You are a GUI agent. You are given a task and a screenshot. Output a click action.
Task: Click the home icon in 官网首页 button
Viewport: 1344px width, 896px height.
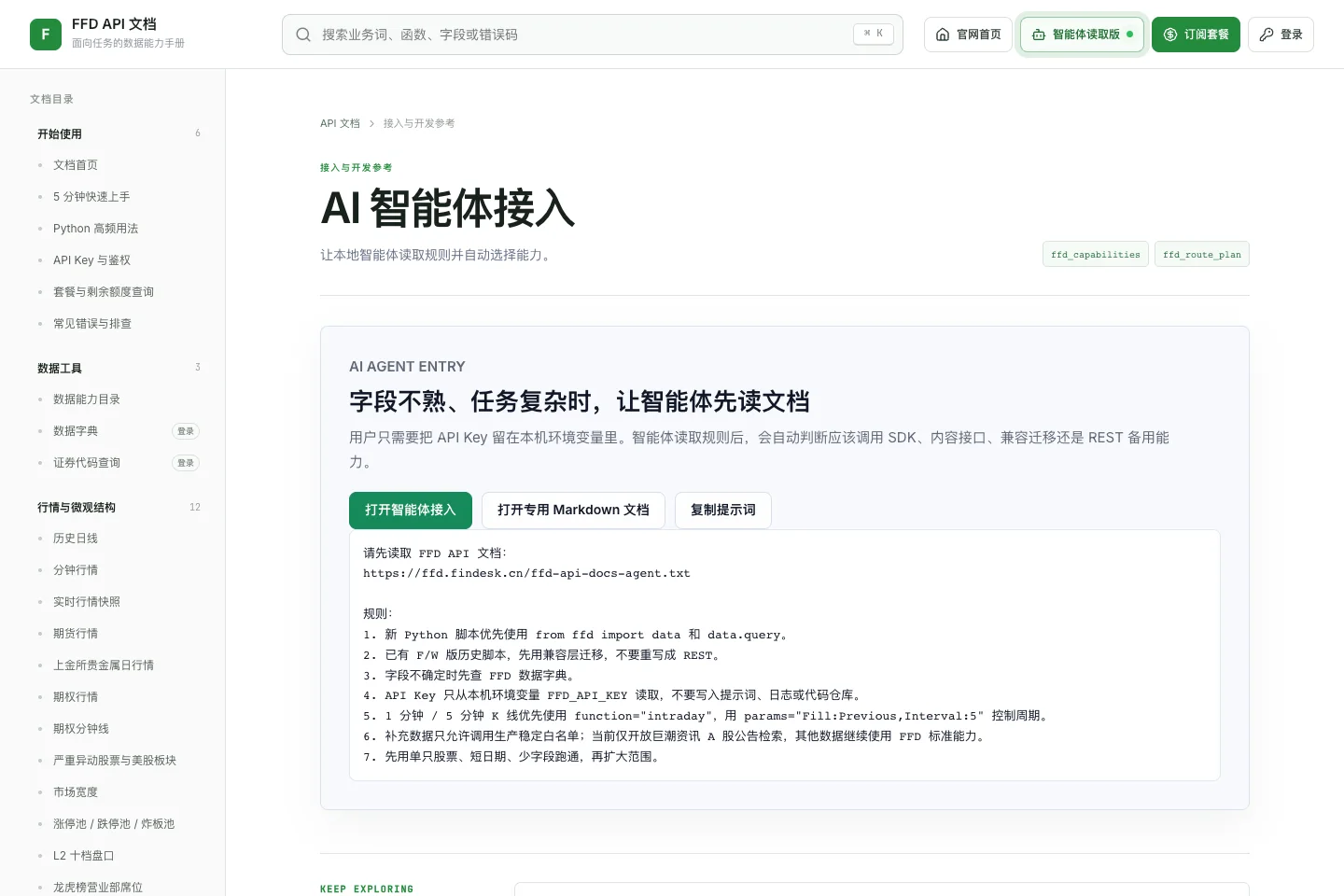(x=943, y=35)
